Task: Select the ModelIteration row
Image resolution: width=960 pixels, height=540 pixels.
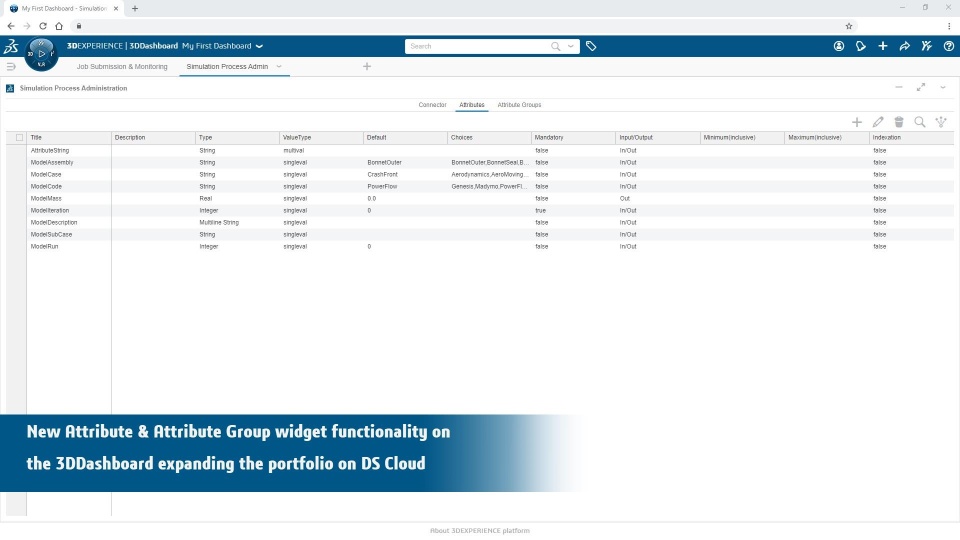Action: (x=480, y=210)
